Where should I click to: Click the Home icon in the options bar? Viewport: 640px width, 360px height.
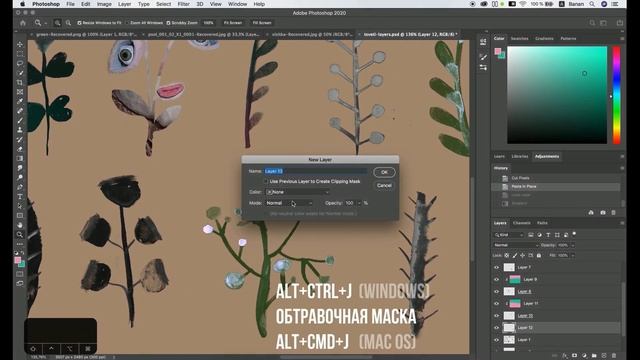pos(23,23)
